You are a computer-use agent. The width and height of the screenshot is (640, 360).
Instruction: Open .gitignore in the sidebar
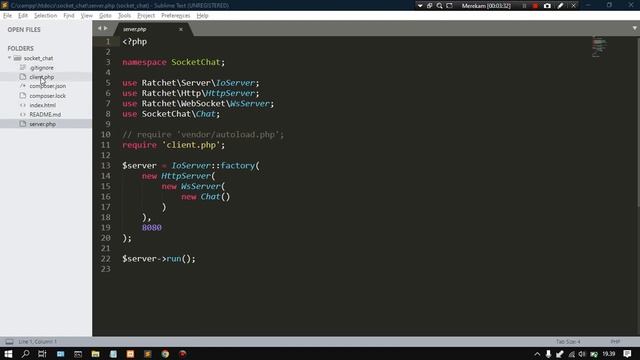point(42,68)
